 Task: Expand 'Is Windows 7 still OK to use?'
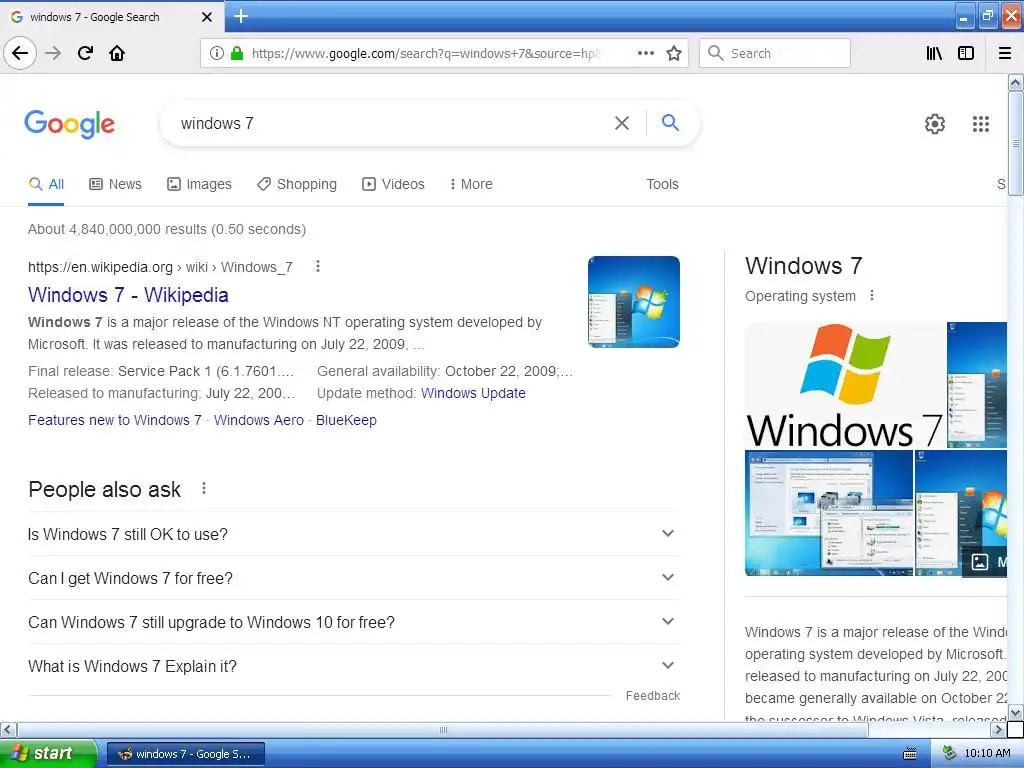(353, 534)
